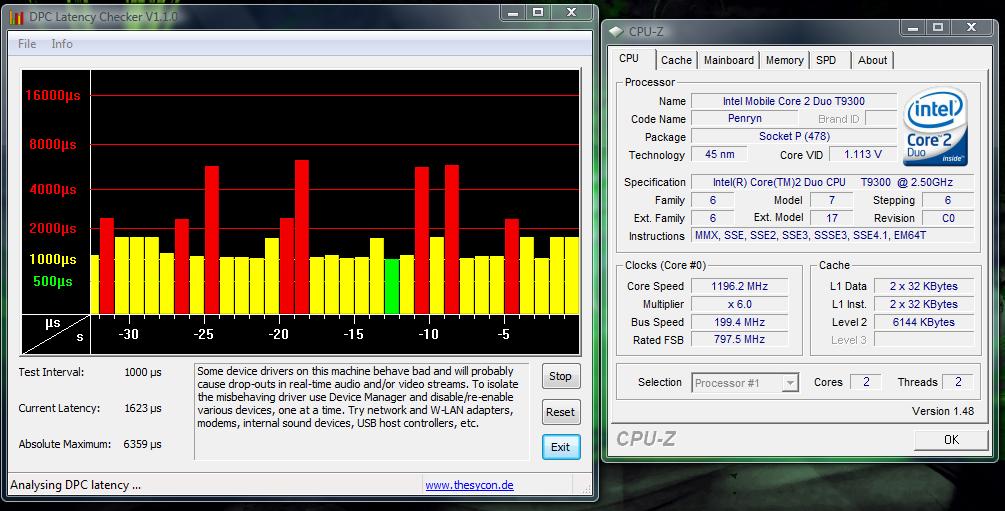Click the green latency bar in the graph
Viewport: 1005px width, 511px height.
pos(392,287)
